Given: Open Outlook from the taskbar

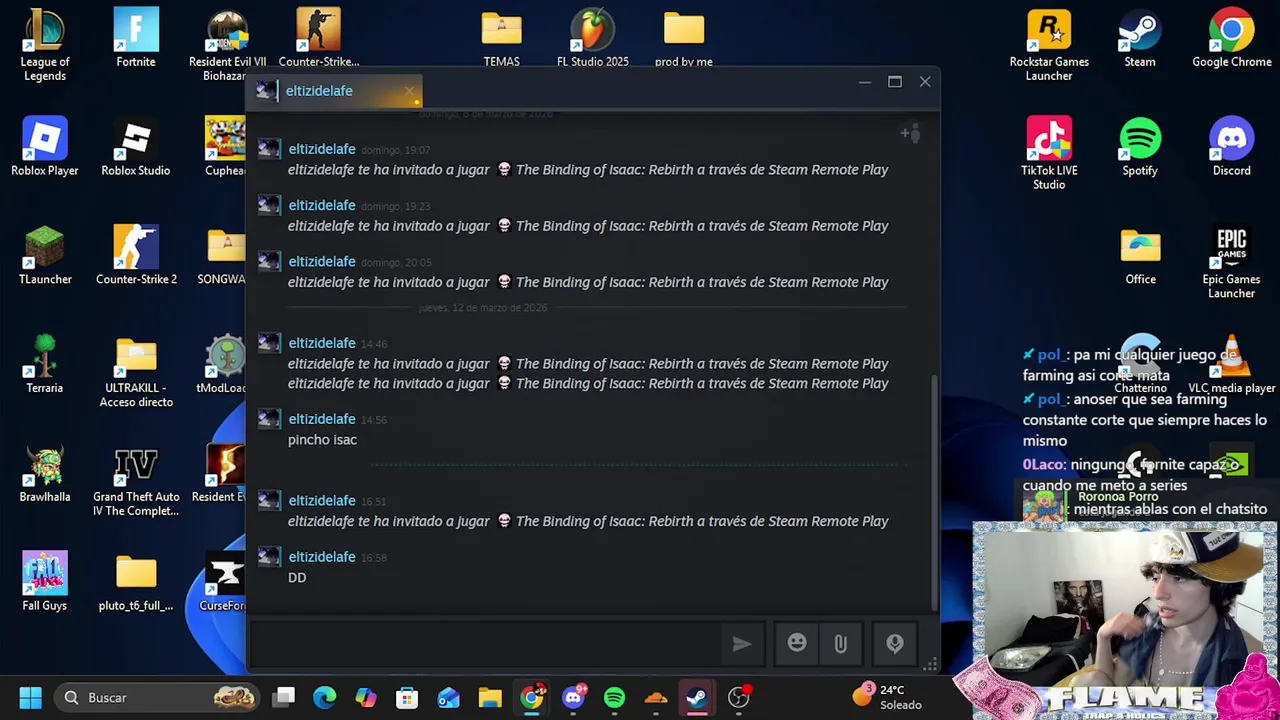Looking at the screenshot, I should 448,697.
